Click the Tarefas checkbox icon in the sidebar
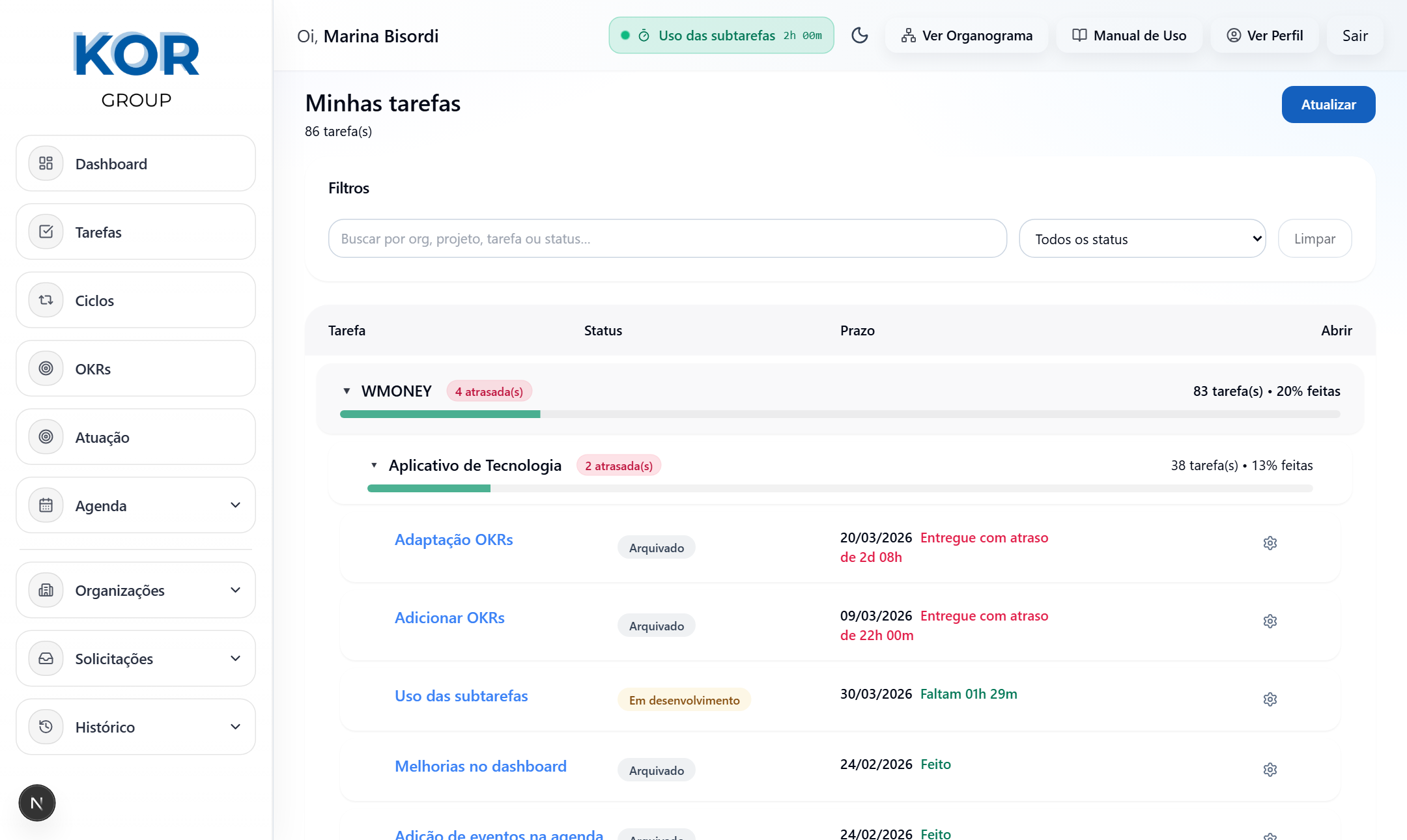The width and height of the screenshot is (1407, 840). [x=46, y=232]
